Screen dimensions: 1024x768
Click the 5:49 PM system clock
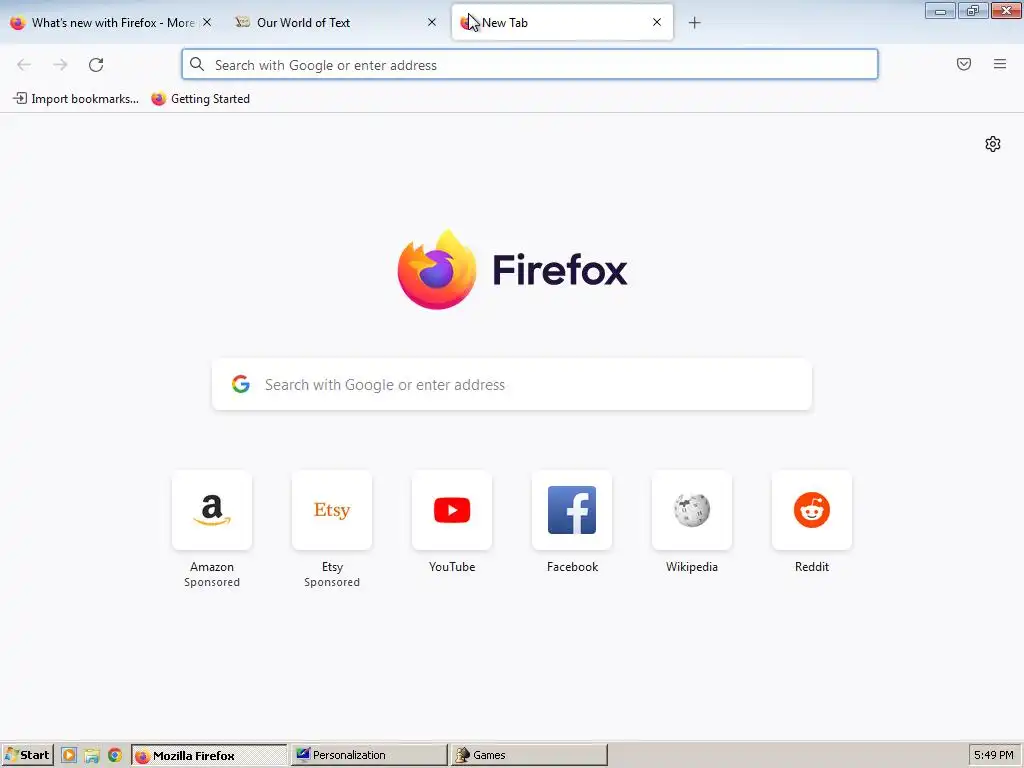coord(993,755)
